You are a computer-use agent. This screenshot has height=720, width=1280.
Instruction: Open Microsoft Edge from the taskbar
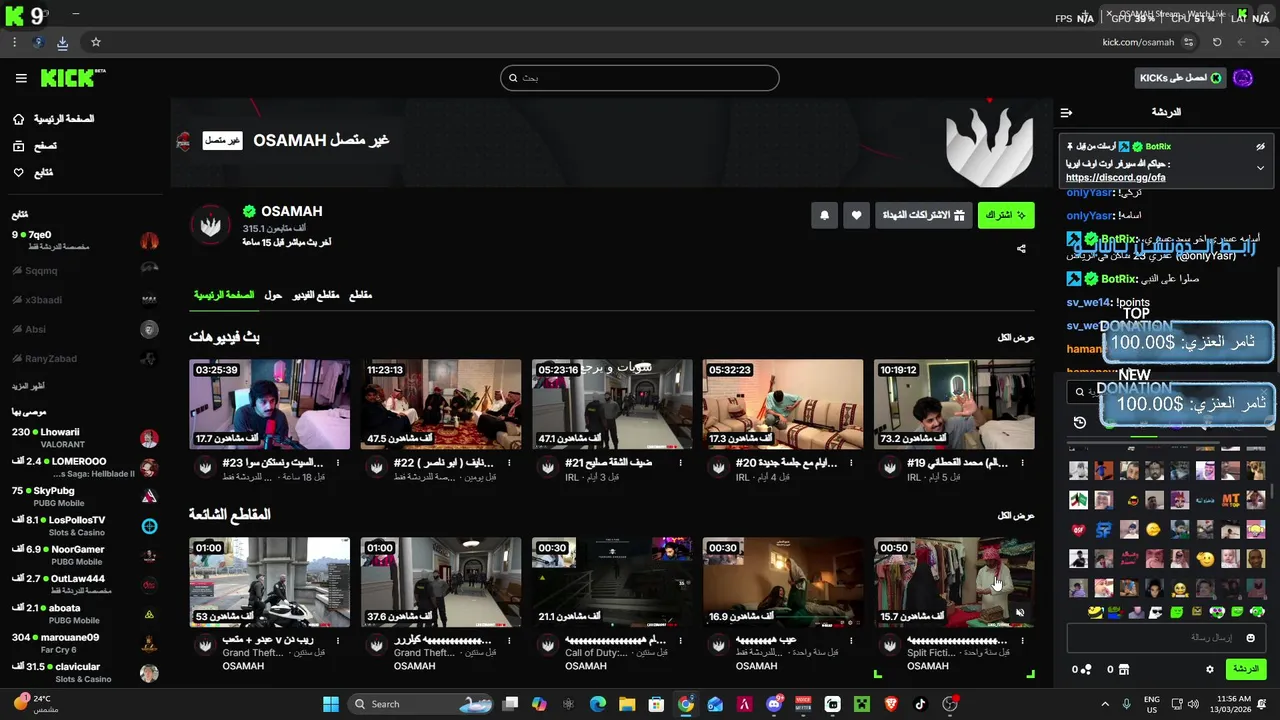[x=597, y=704]
